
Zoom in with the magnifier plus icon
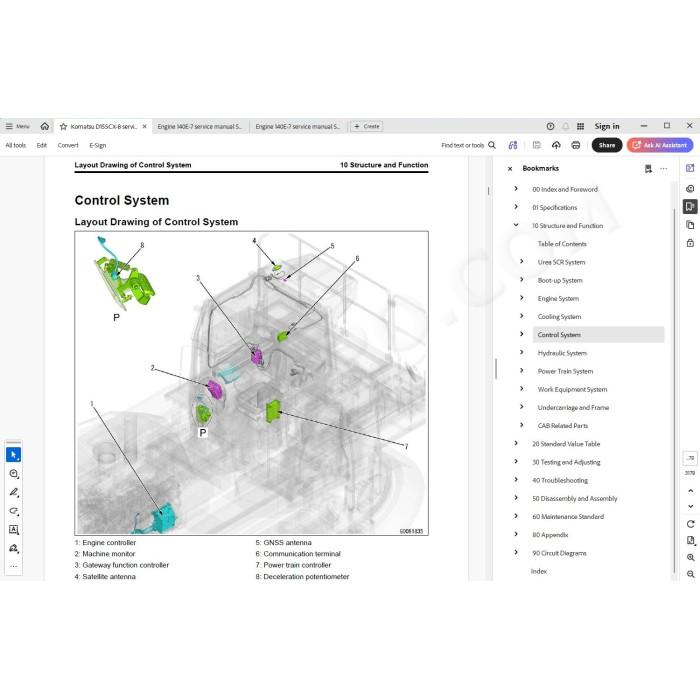[691, 558]
